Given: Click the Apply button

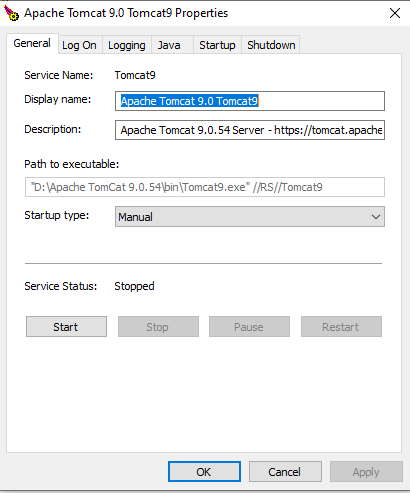Looking at the screenshot, I should pos(366,472).
